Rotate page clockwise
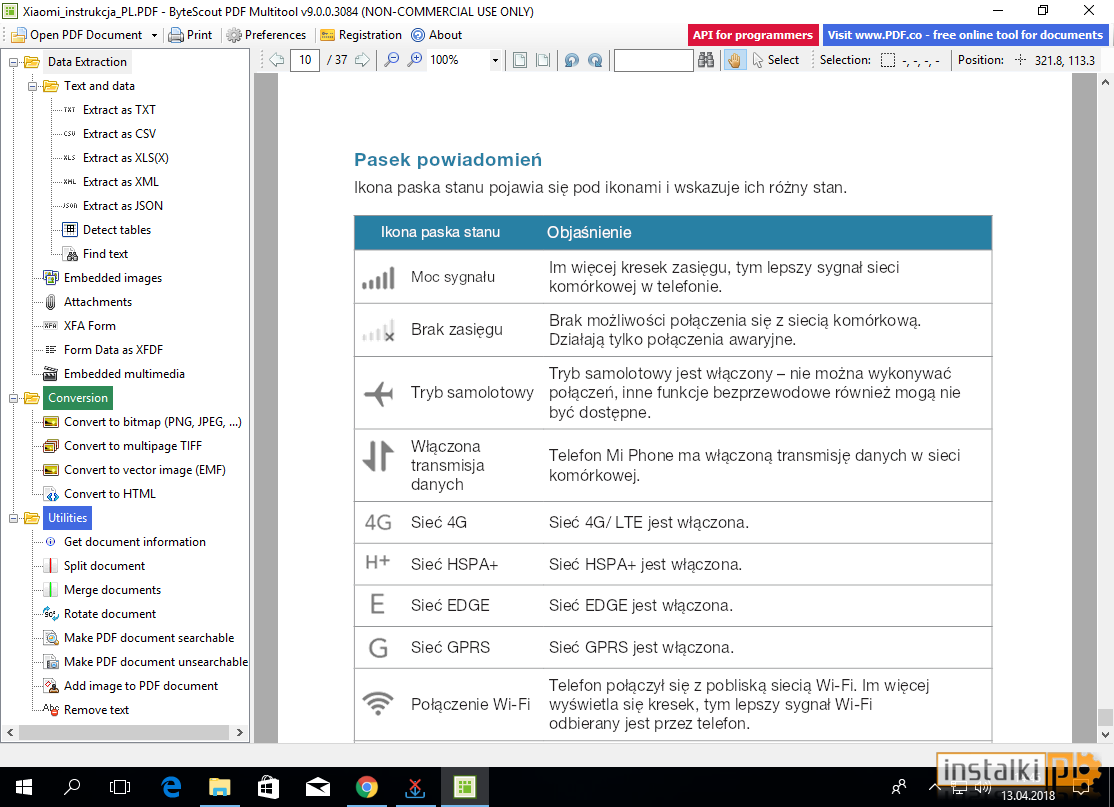 pyautogui.click(x=595, y=60)
